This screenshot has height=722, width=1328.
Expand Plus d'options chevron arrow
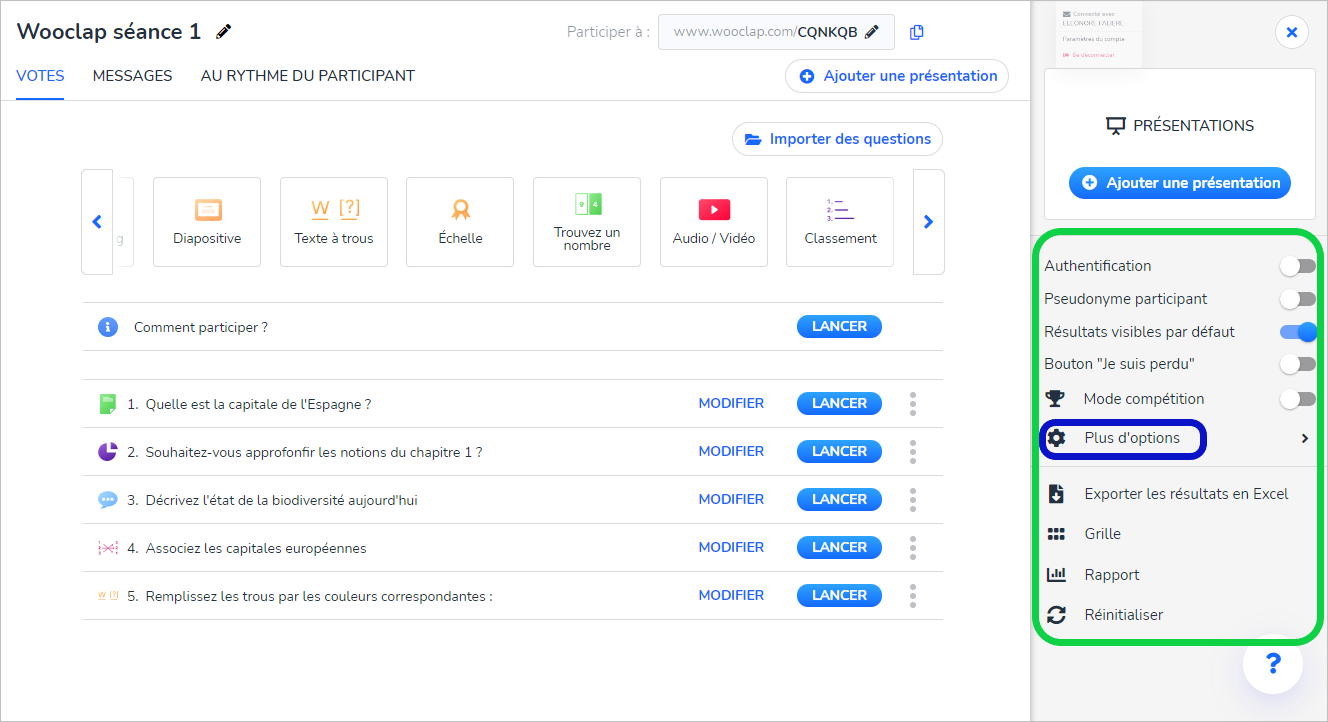[x=1305, y=438]
